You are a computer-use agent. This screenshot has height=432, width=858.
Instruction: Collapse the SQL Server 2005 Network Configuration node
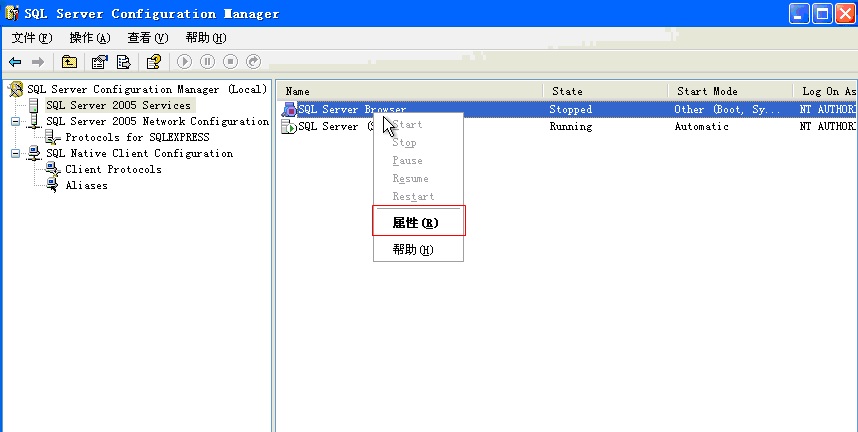15,122
